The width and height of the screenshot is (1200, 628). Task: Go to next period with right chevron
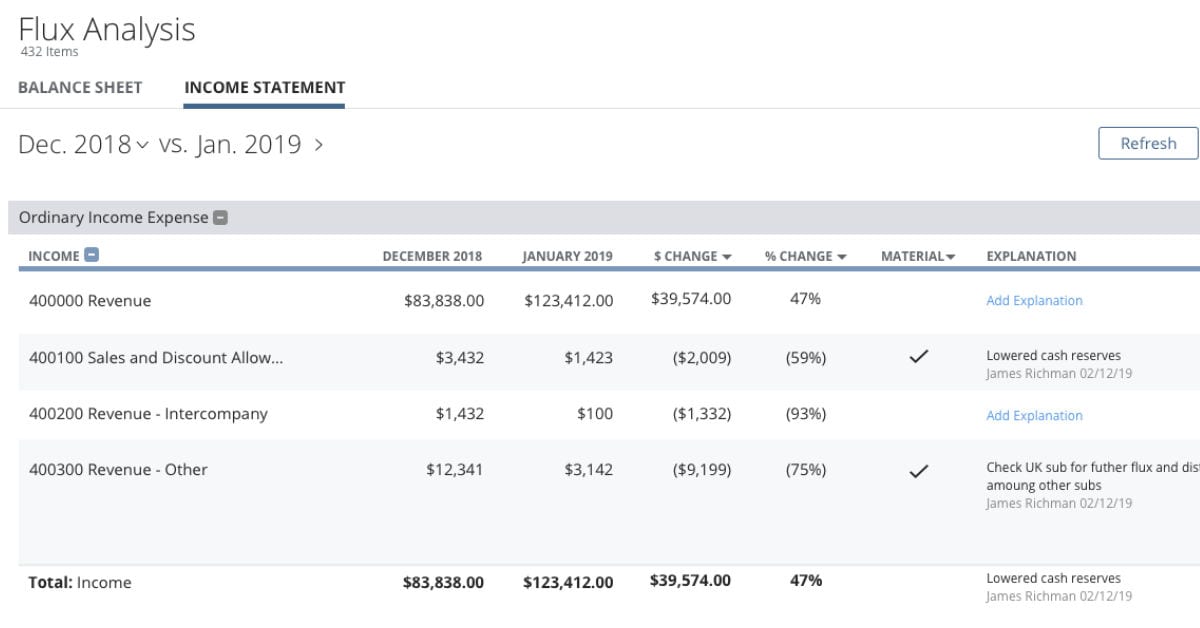(x=319, y=145)
